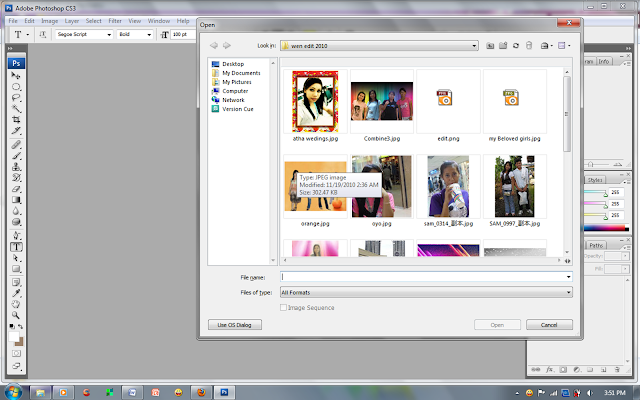Open Firefox from the taskbar

point(201,392)
